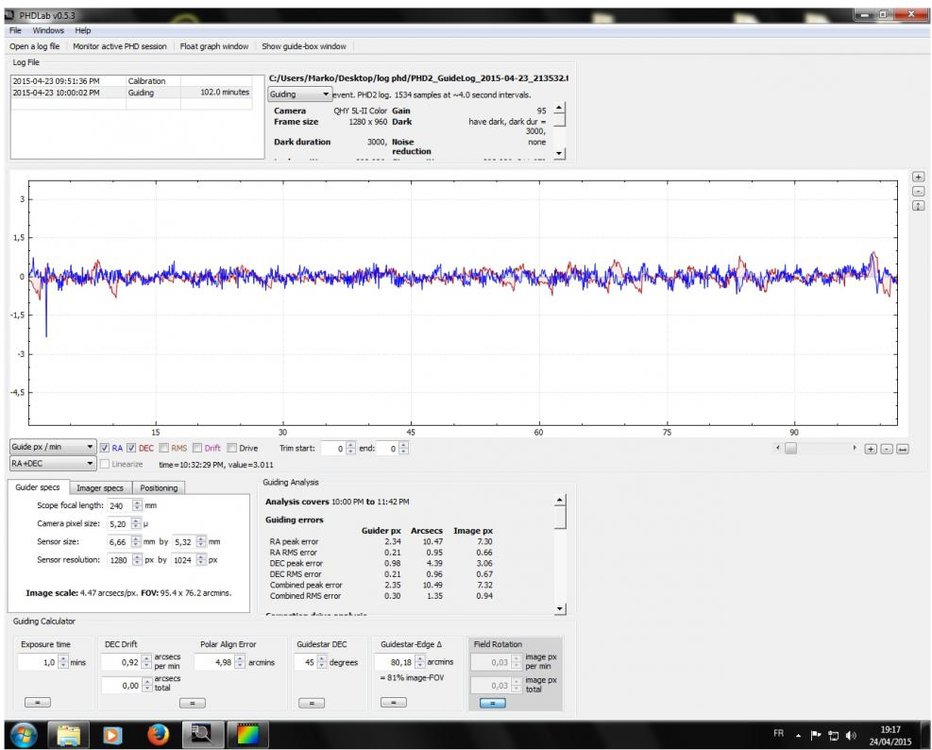
Task: Zoom in horizontally with bottom plus button
Action: tap(871, 449)
